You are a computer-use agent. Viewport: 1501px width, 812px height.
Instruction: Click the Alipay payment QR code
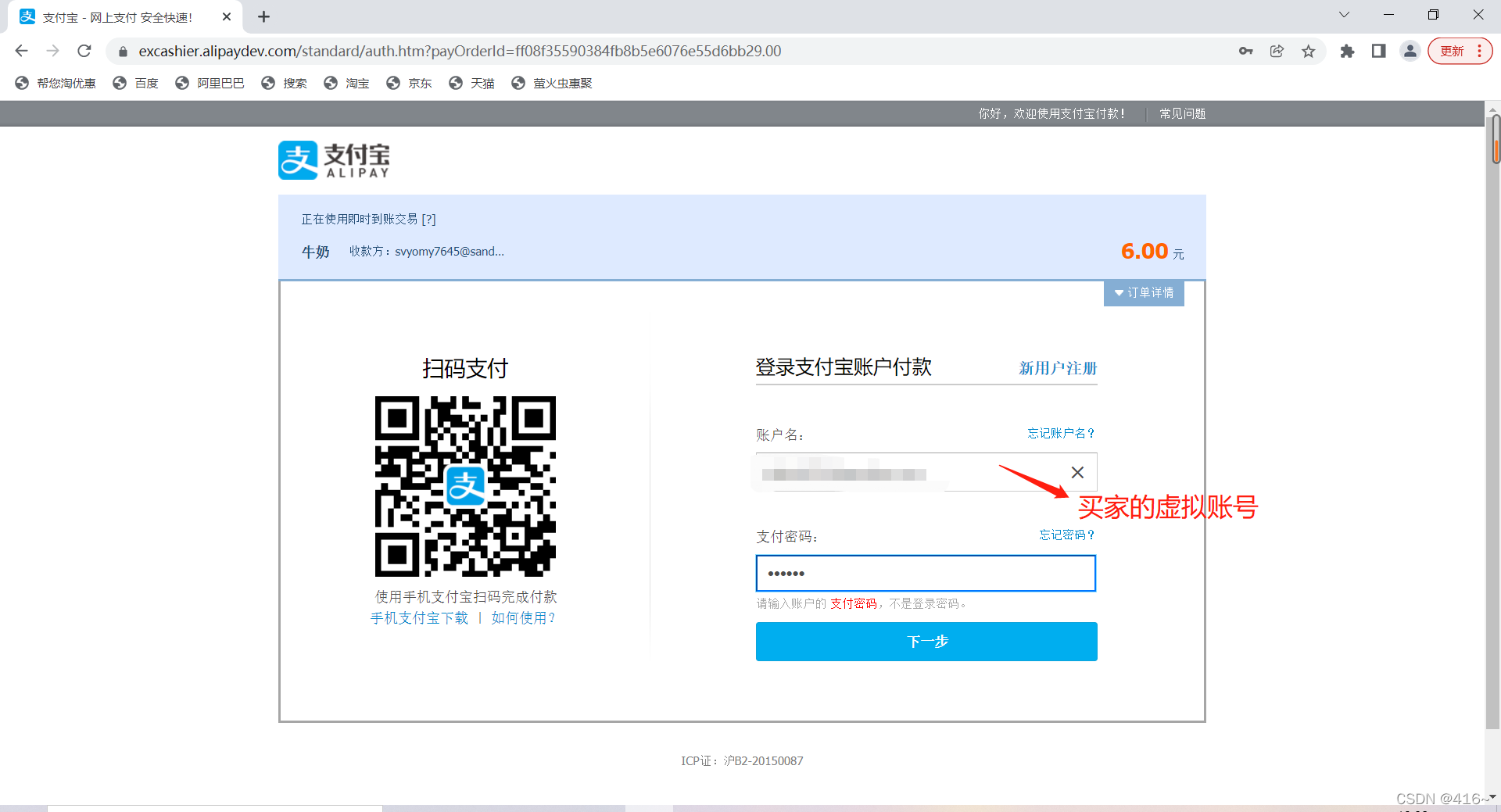pyautogui.click(x=465, y=486)
